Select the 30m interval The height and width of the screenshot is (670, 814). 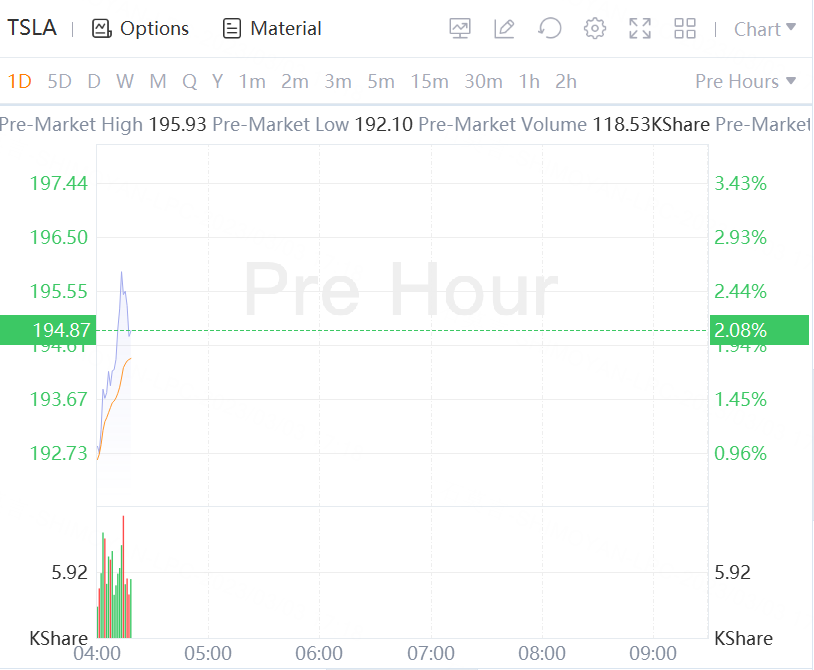(483, 81)
